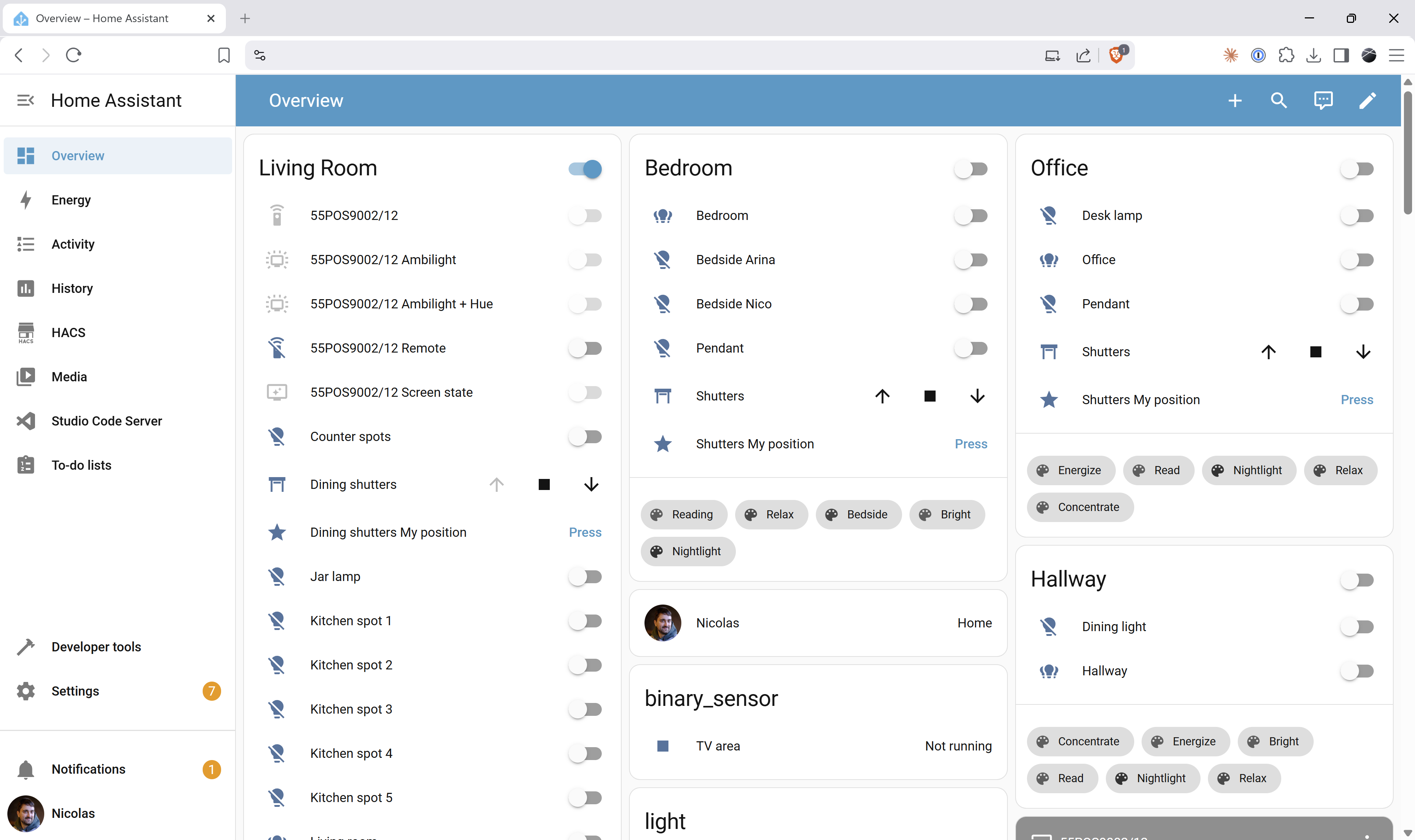Open a new browser tab
The width and height of the screenshot is (1415, 840).
click(x=245, y=18)
